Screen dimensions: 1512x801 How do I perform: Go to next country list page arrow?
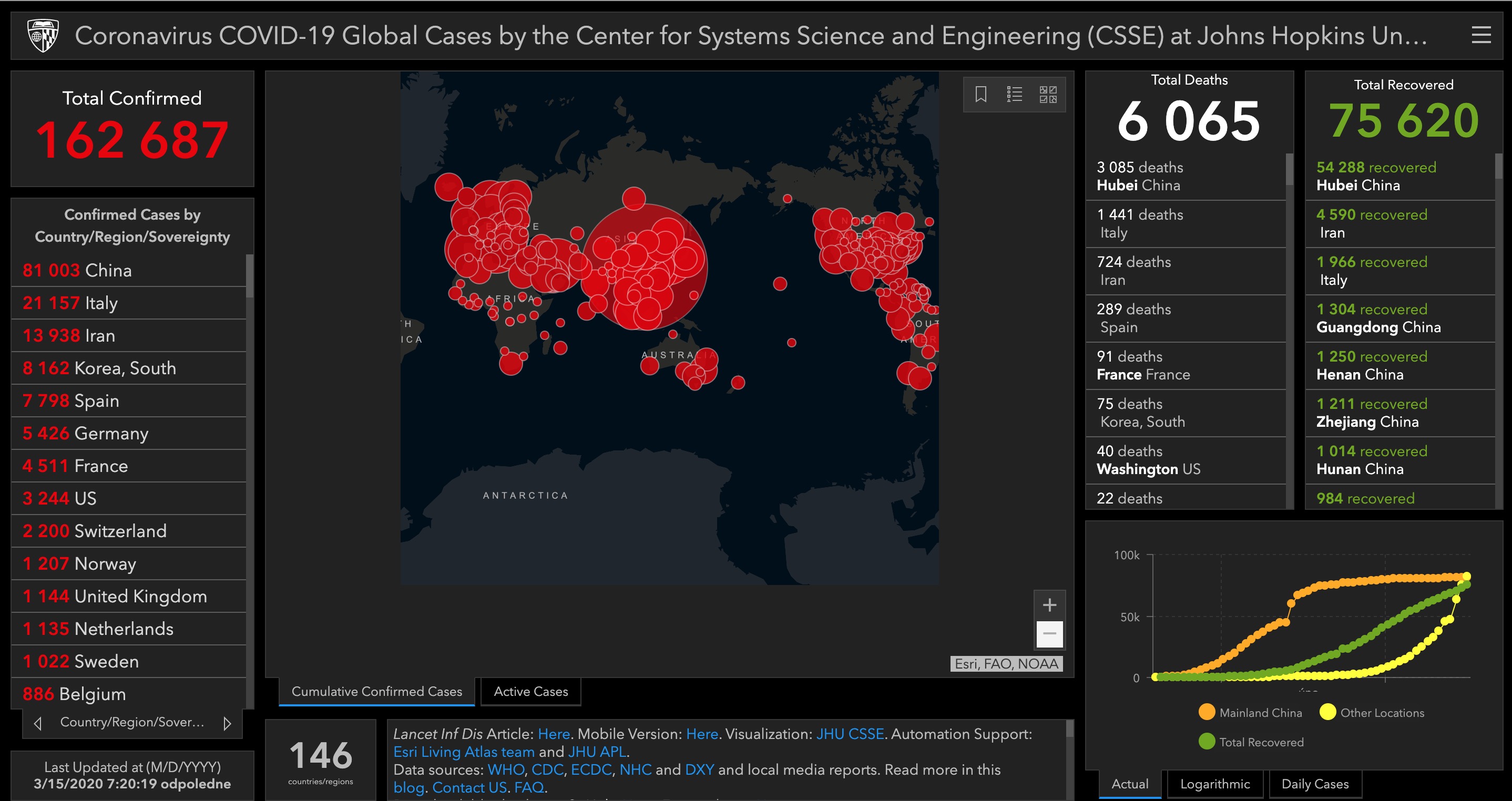tap(227, 723)
